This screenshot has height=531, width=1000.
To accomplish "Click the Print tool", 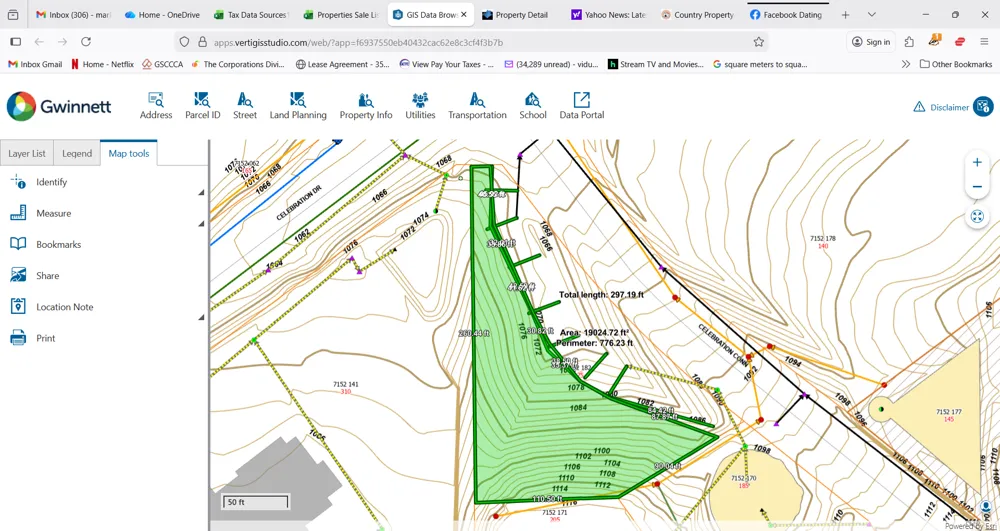I will tap(45, 338).
